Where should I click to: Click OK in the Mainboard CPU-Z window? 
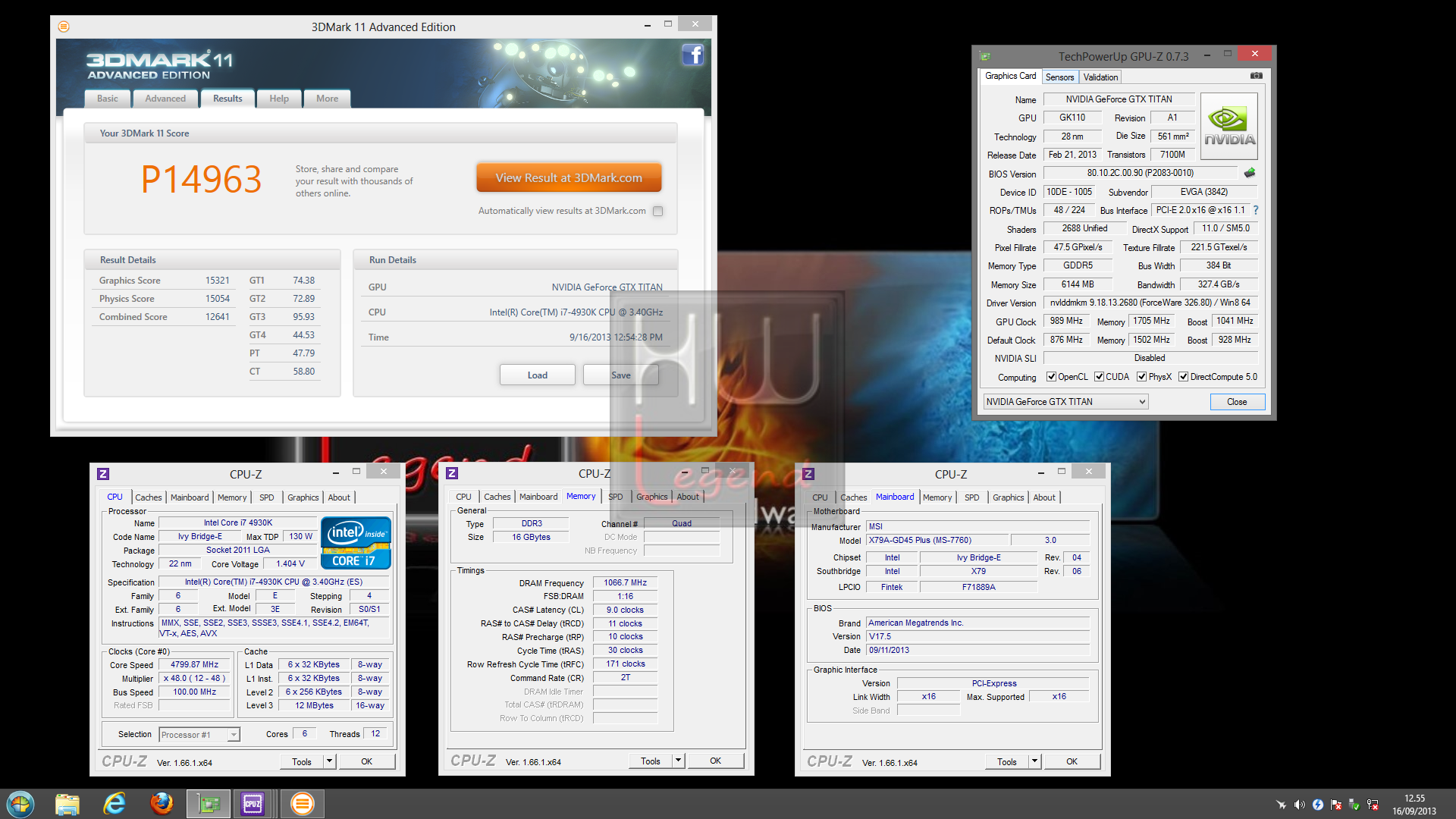click(x=1072, y=761)
